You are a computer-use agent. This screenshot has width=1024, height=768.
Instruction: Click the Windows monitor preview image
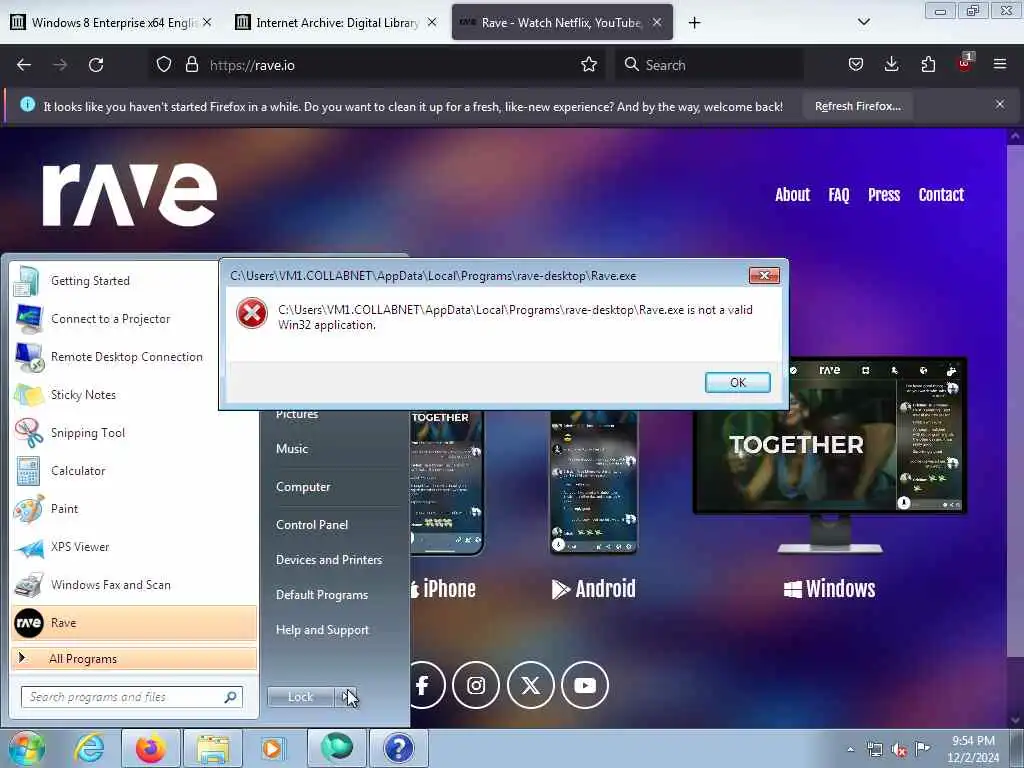(829, 455)
